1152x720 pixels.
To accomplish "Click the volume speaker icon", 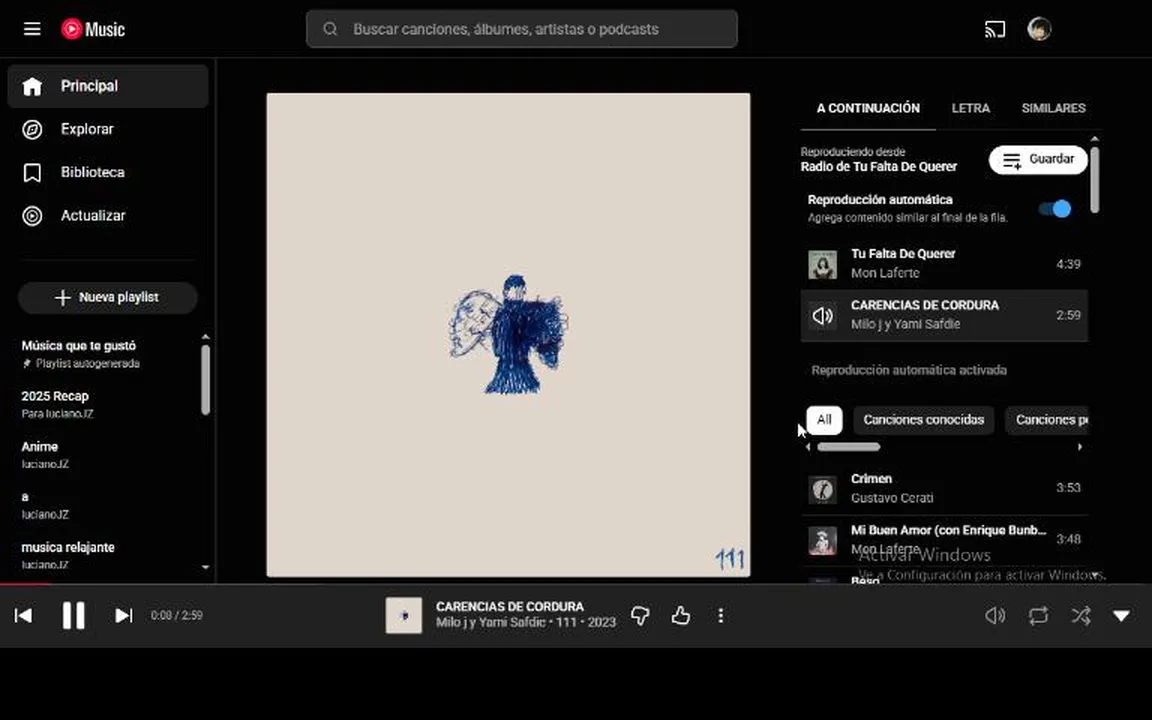I will coord(995,615).
